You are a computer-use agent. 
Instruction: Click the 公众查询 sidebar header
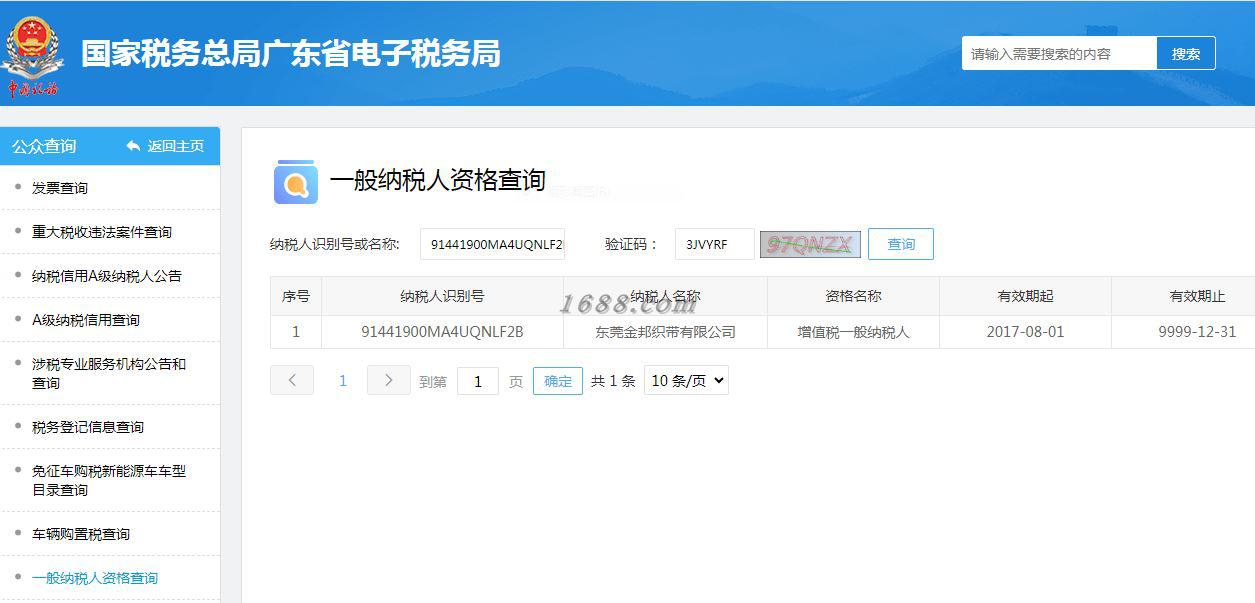[x=44, y=146]
